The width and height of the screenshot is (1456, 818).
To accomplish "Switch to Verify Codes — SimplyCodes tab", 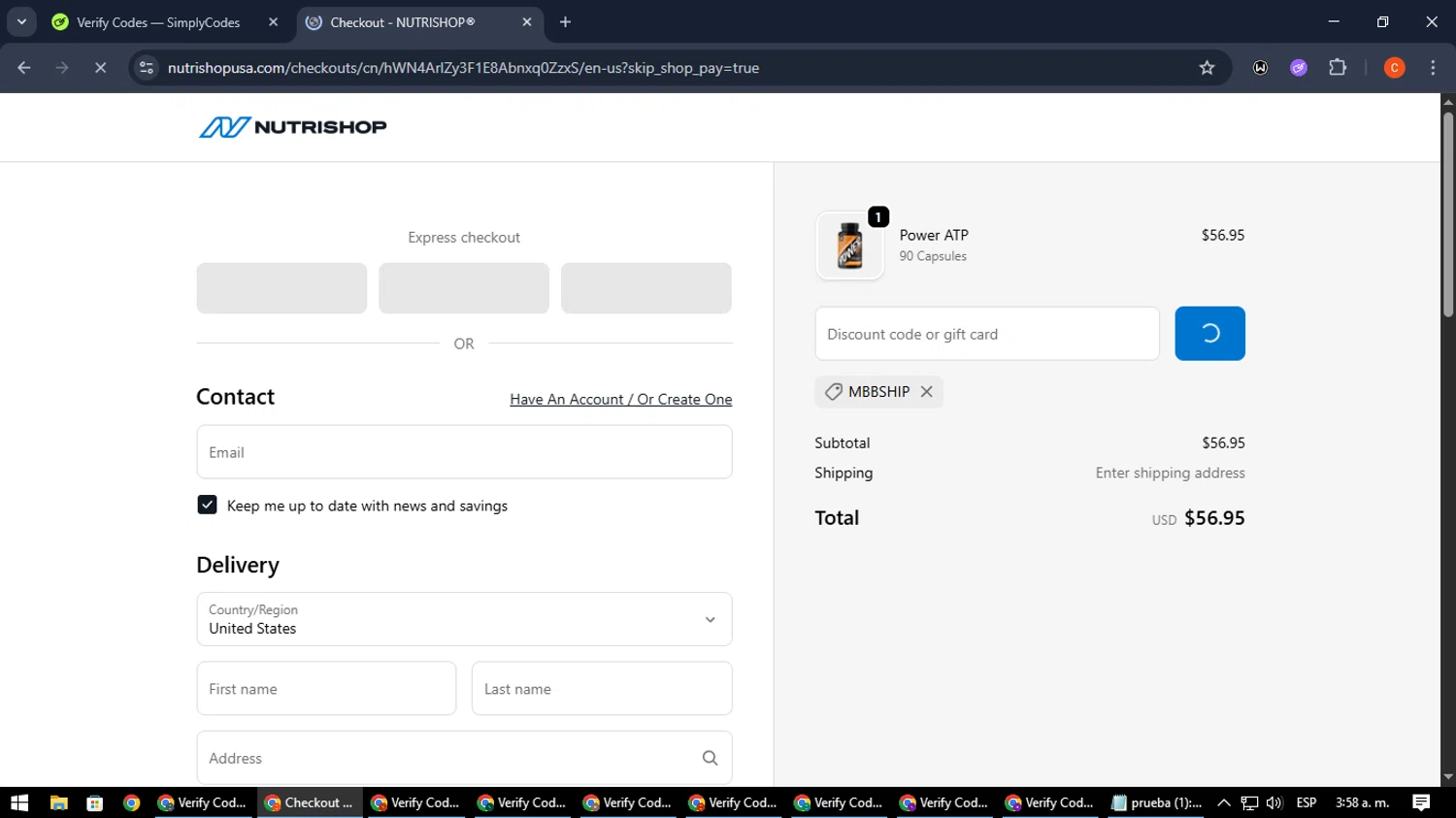I will click(x=158, y=22).
